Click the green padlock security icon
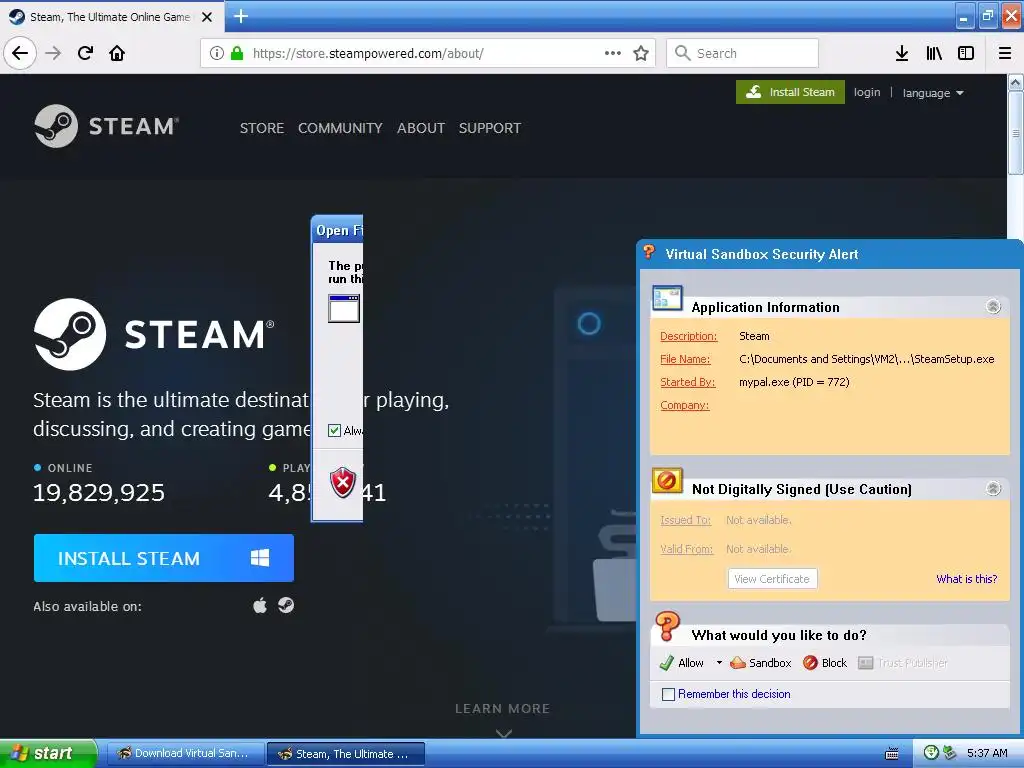Screen dimensions: 1024x768 pos(237,53)
